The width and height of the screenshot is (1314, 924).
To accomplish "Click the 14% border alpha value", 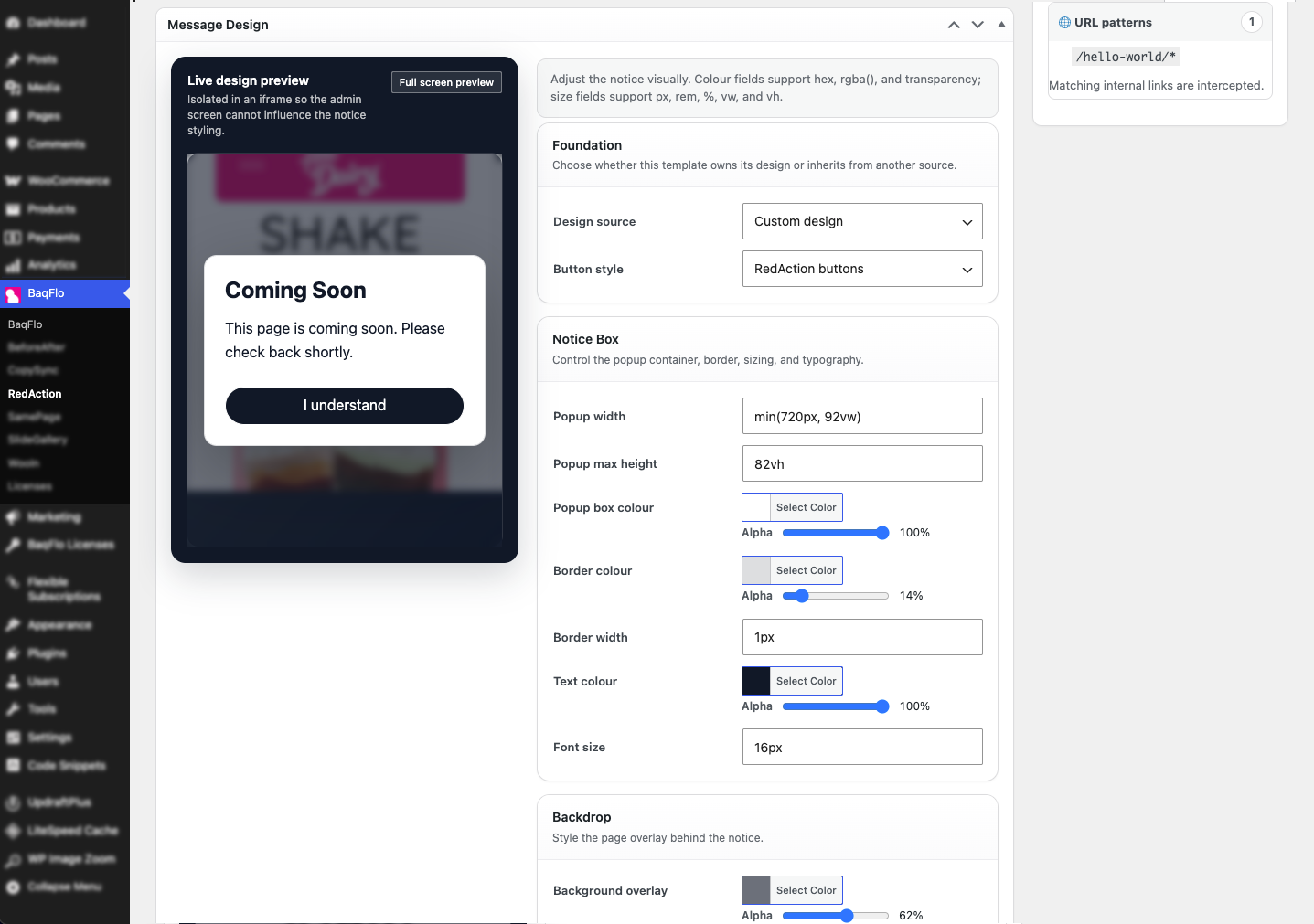I will pyautogui.click(x=912, y=596).
